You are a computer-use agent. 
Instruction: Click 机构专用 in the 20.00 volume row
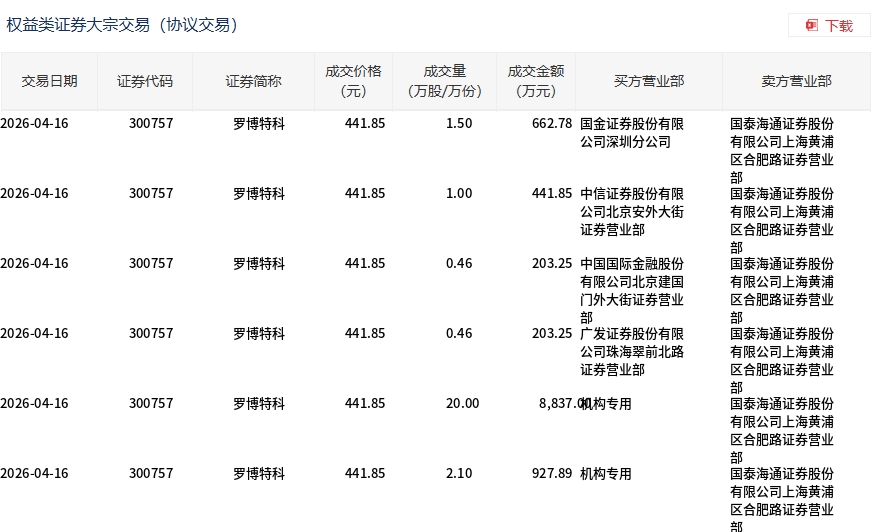(606, 404)
